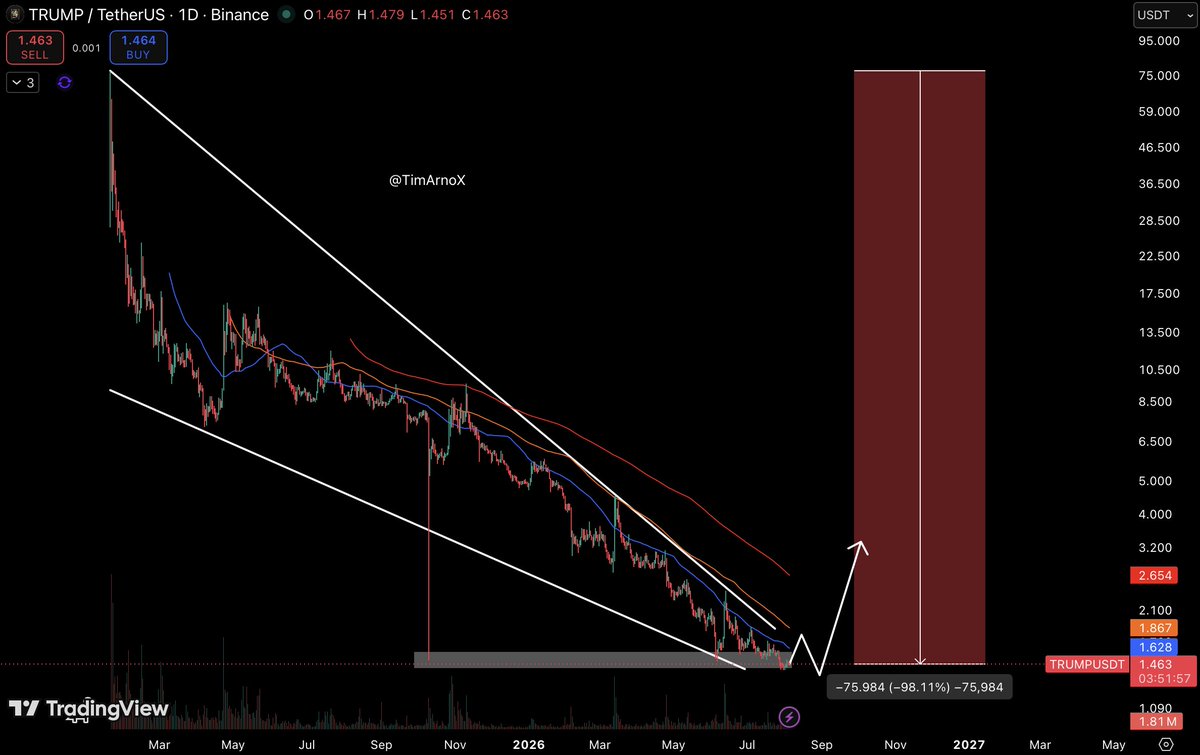This screenshot has width=1200, height=755.
Task: Click the 03:51:57 bar countdown tag
Action: 1162,679
